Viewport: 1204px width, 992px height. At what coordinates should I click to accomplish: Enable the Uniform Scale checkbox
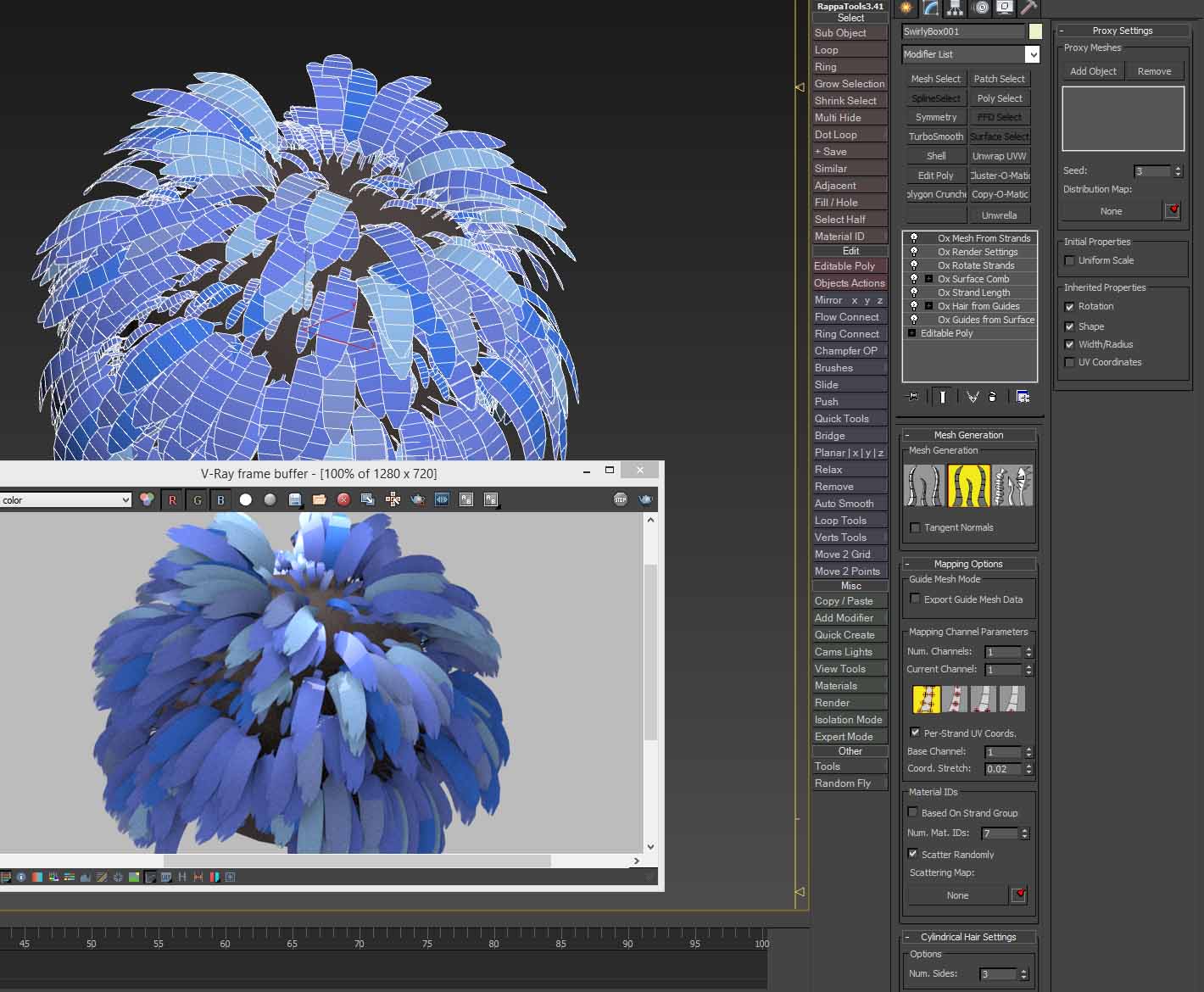pyautogui.click(x=1069, y=260)
